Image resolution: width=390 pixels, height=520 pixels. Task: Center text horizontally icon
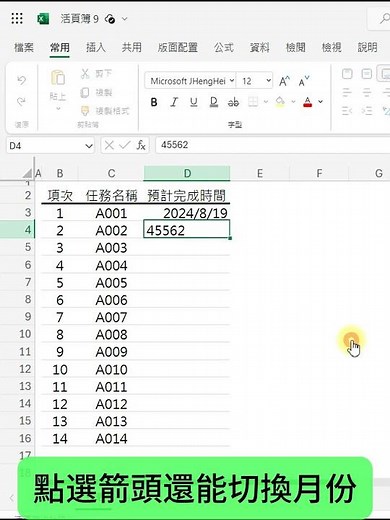click(367, 92)
